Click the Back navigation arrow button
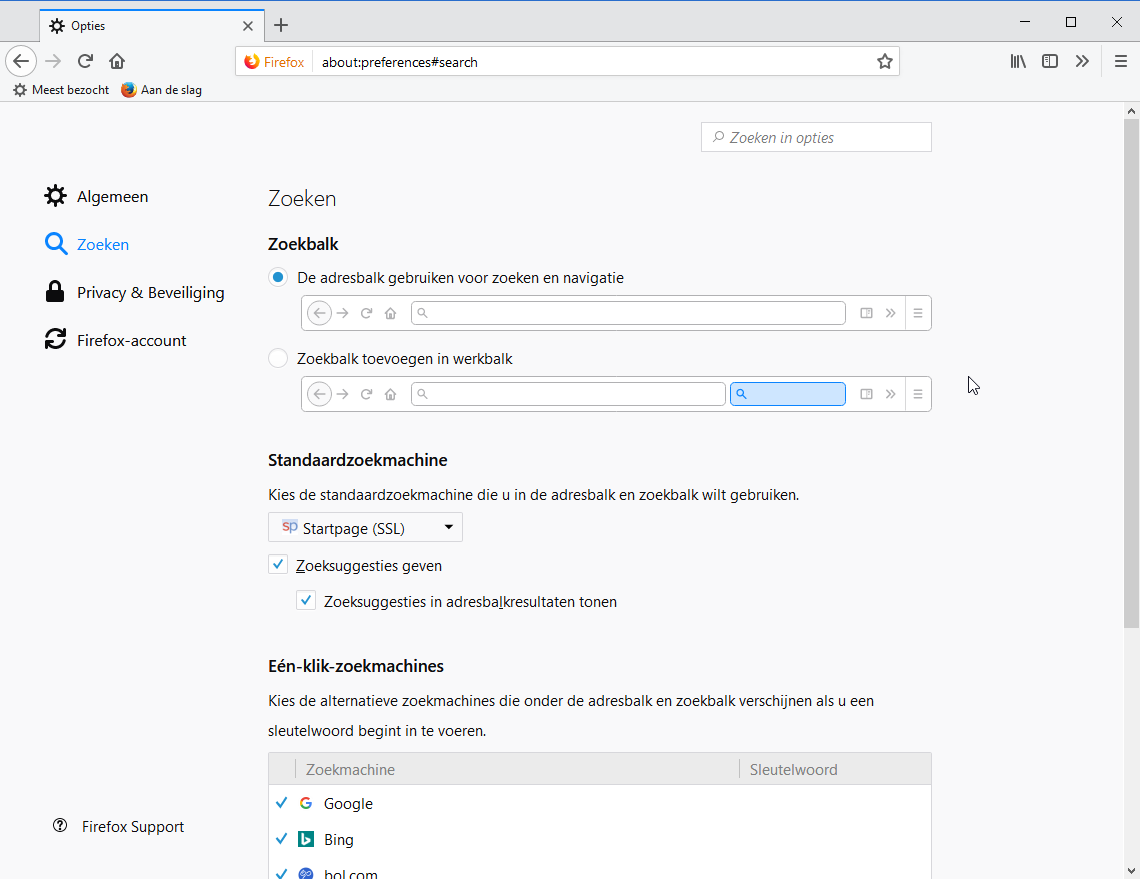 click(x=21, y=61)
